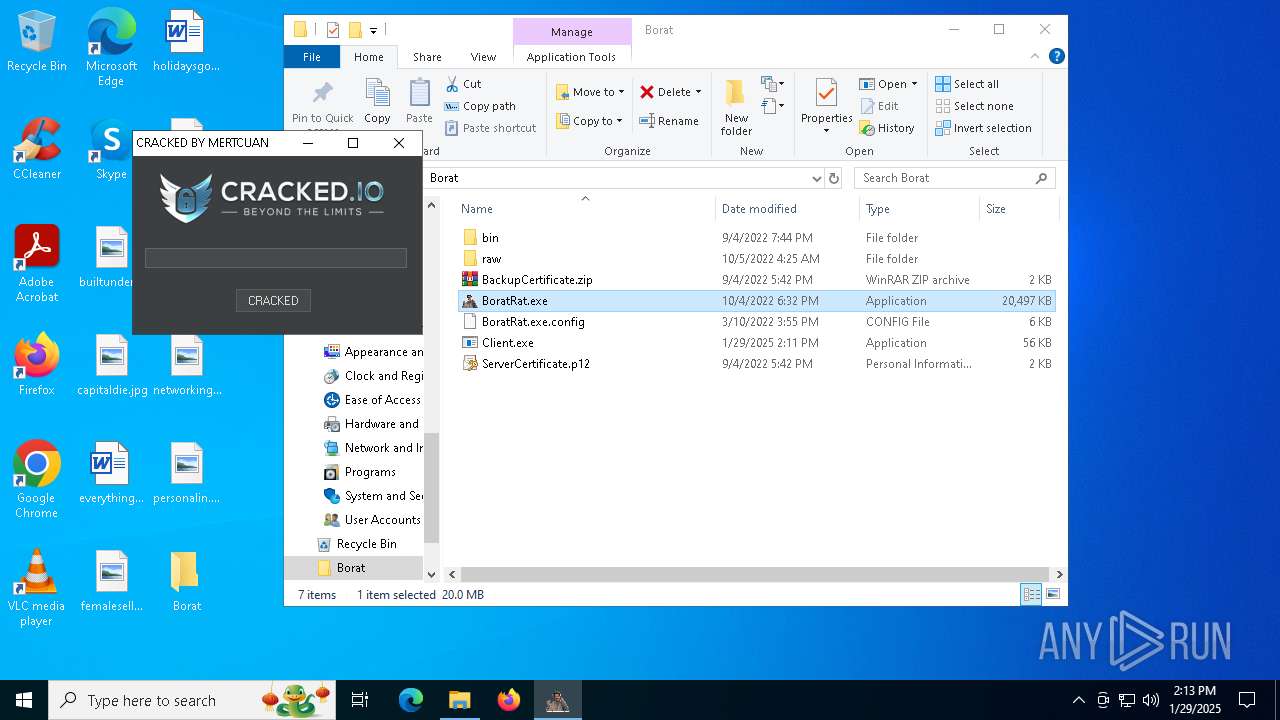This screenshot has width=1280, height=720.
Task: Select ServerCertificate.p12 file
Action: click(756, 363)
